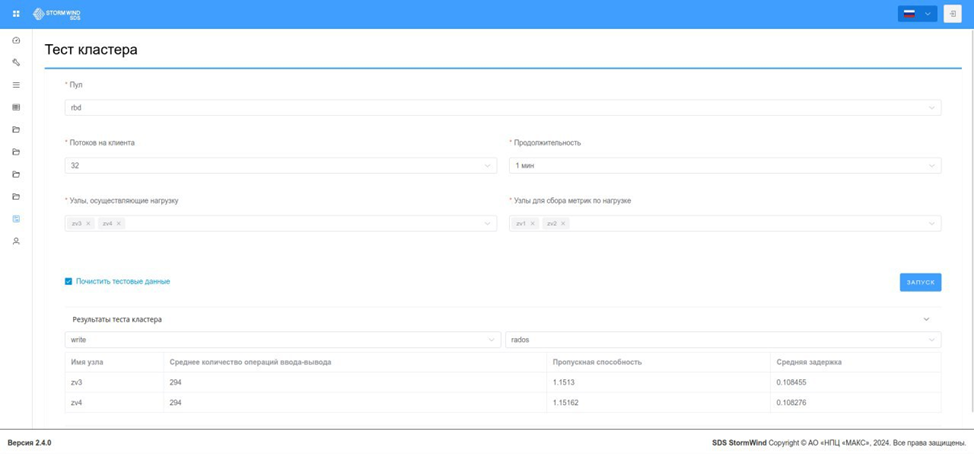Open the rados test type dropdown
974x454 pixels.
tap(723, 340)
